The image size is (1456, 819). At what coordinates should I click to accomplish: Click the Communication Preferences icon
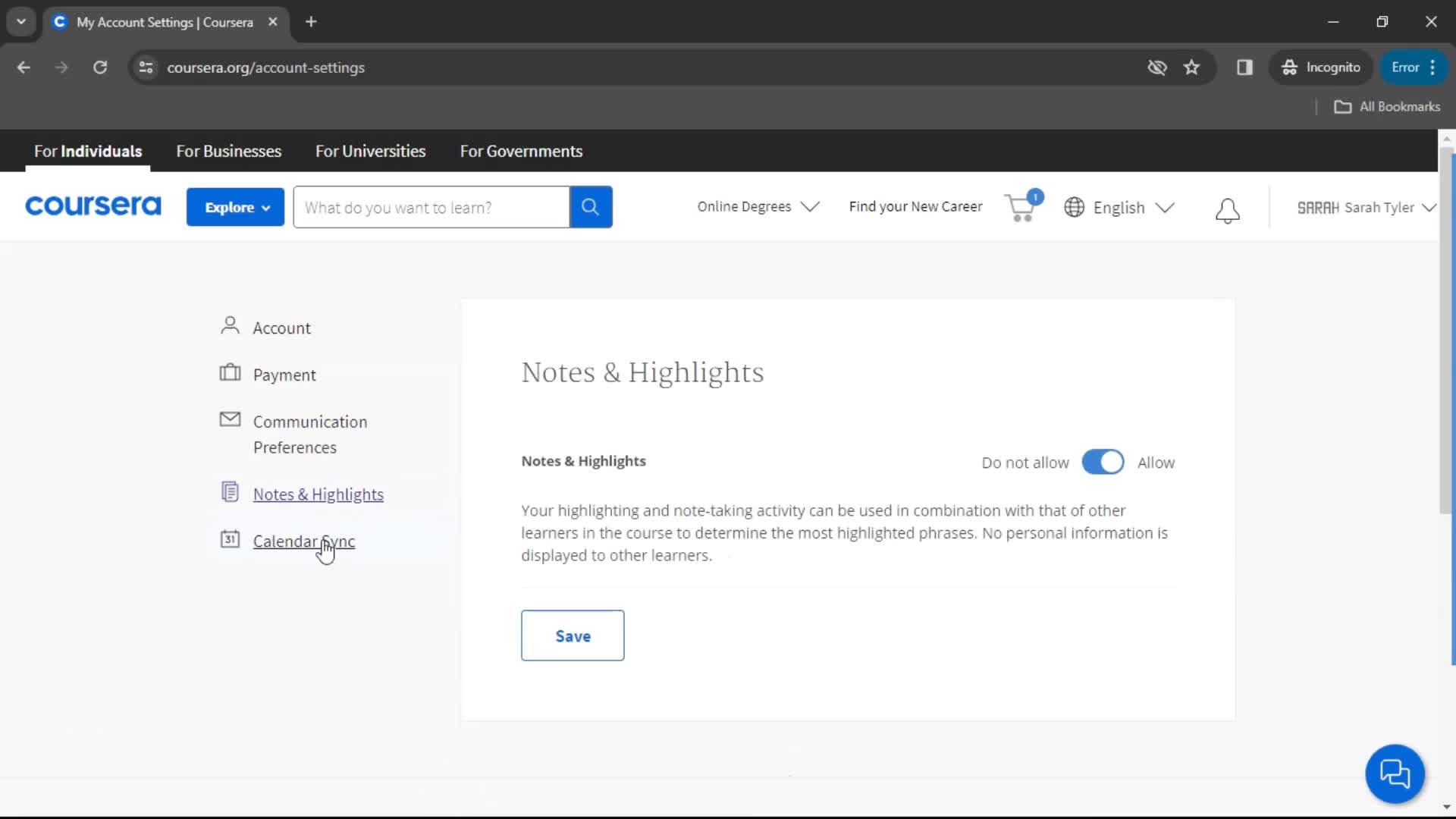tap(230, 419)
